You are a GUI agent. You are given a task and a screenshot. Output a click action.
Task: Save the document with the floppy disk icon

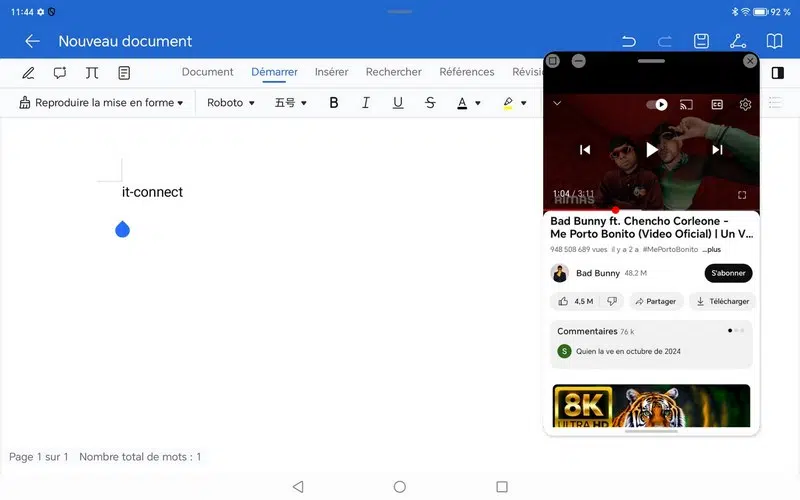coord(702,41)
